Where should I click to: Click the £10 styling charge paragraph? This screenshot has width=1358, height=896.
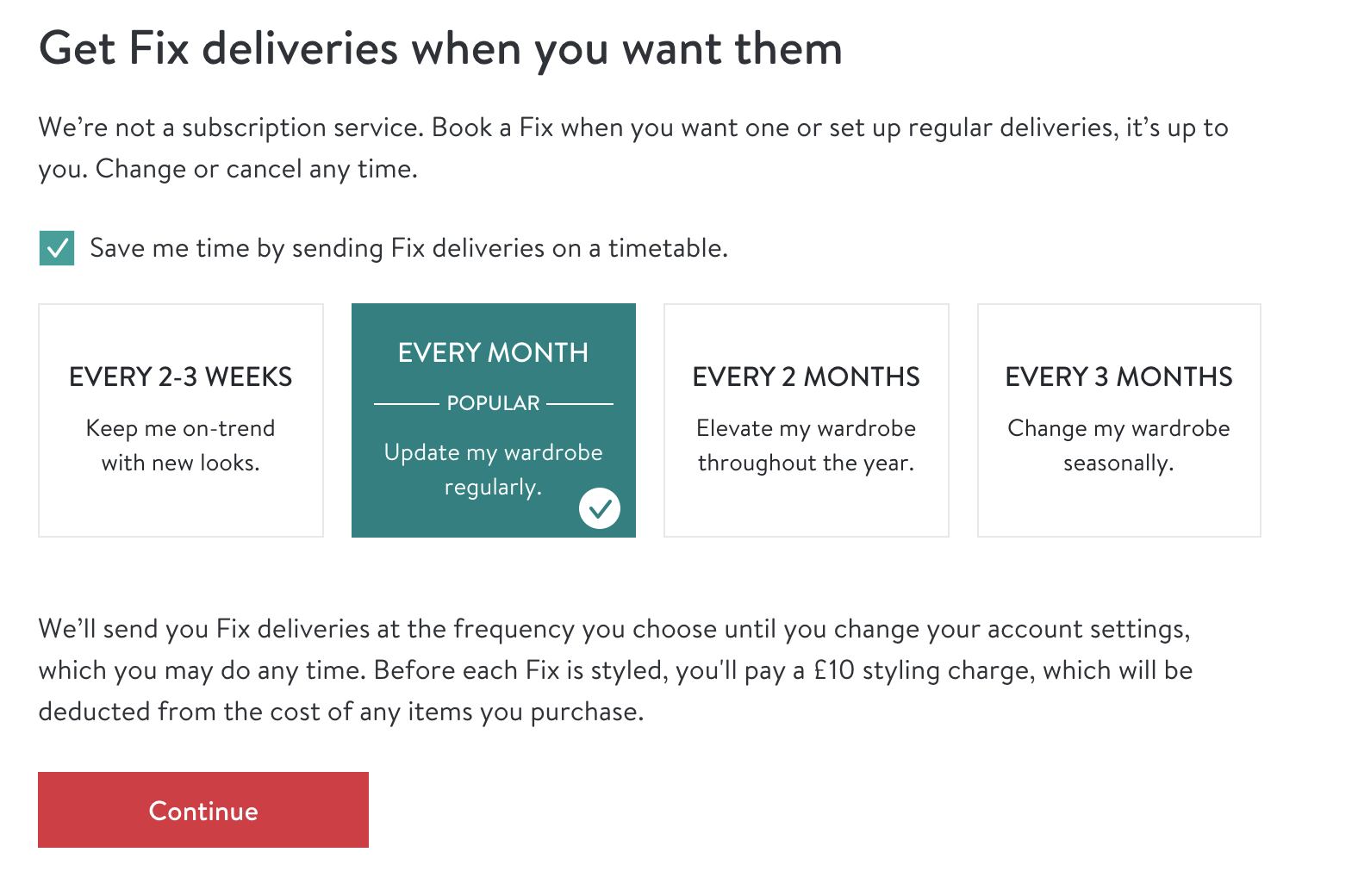[x=615, y=670]
